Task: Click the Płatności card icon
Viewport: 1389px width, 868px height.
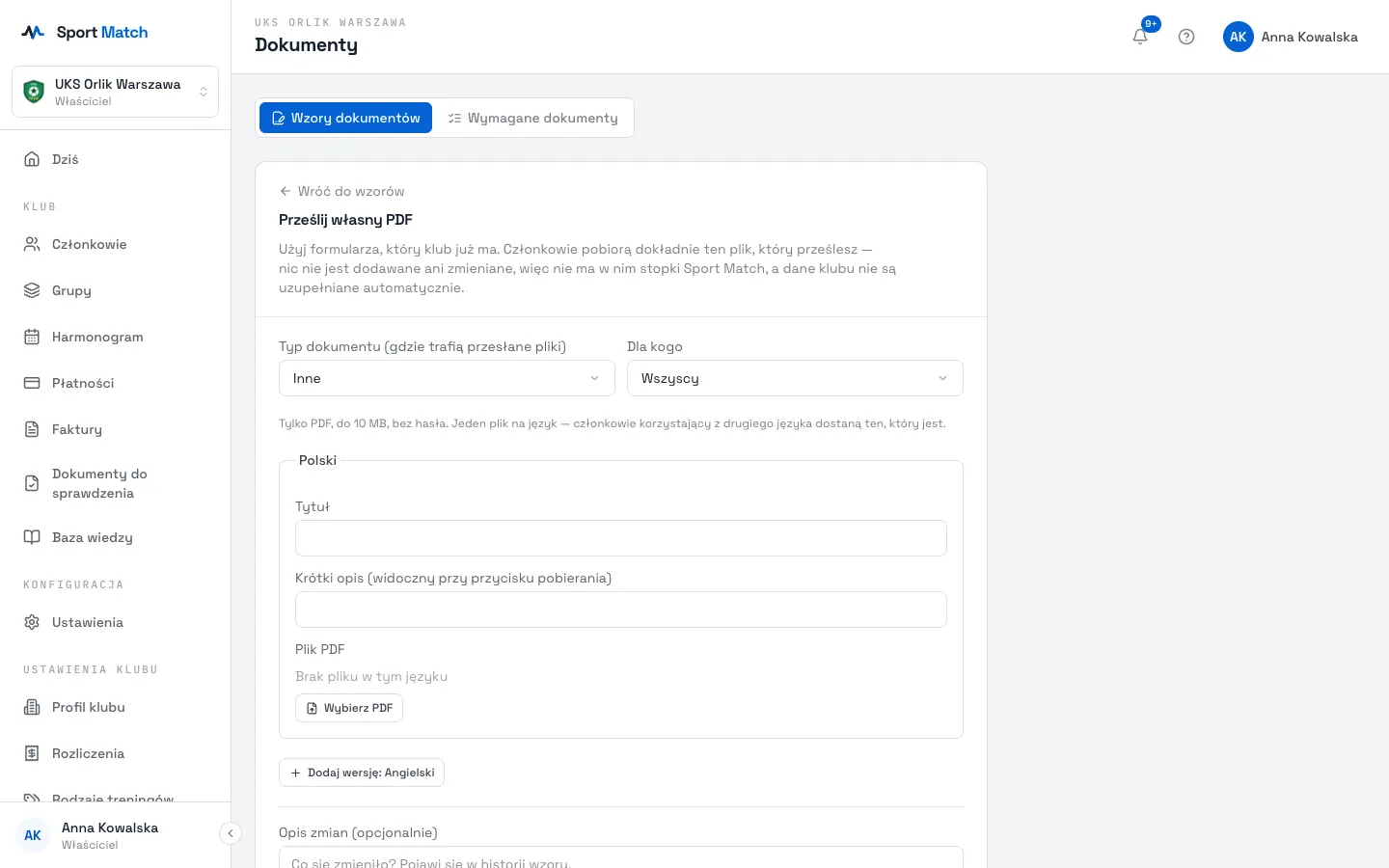Action: click(x=32, y=383)
